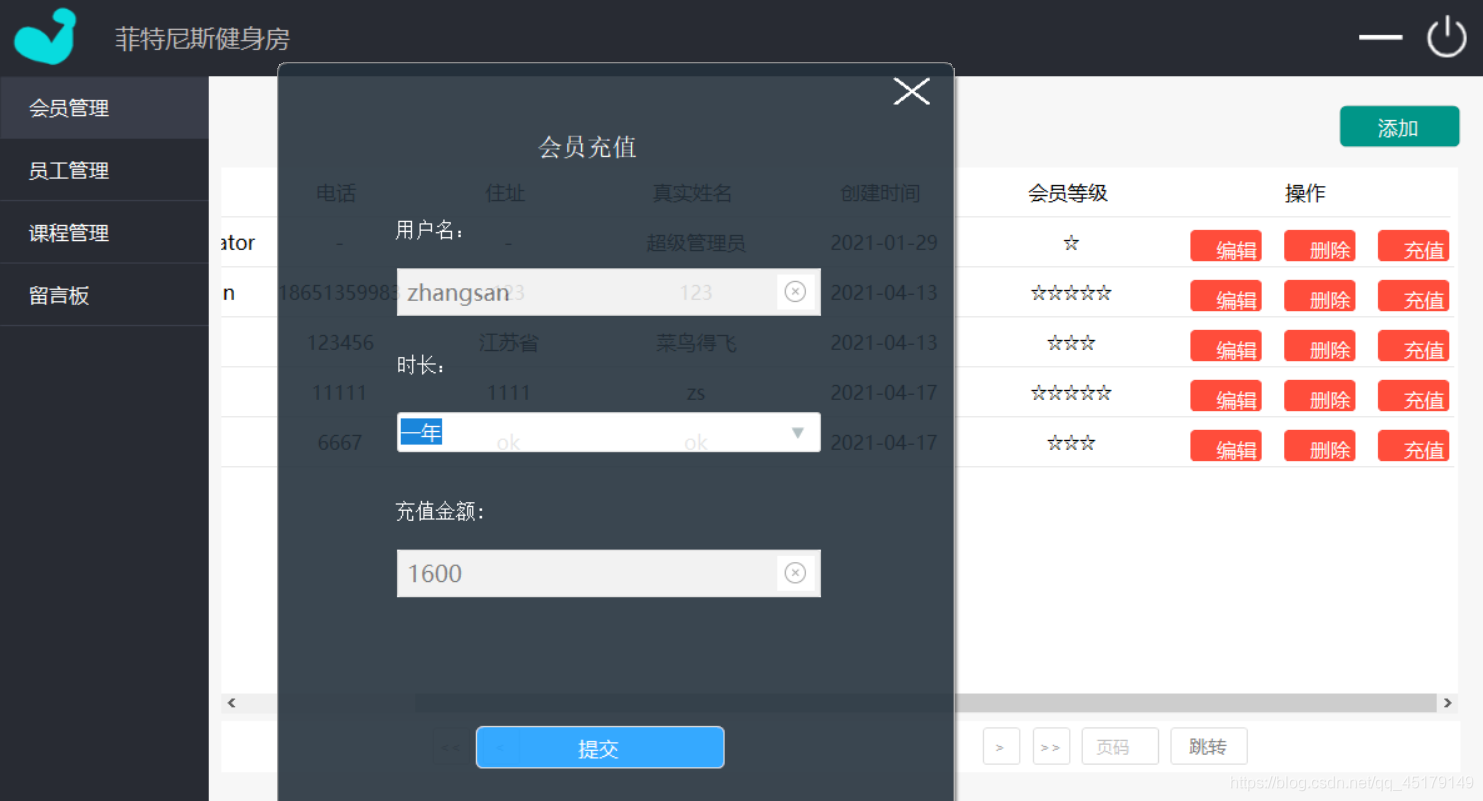Click 充值 in the 6667 row
Image resolution: width=1483 pixels, height=801 pixels.
[x=1414, y=447]
